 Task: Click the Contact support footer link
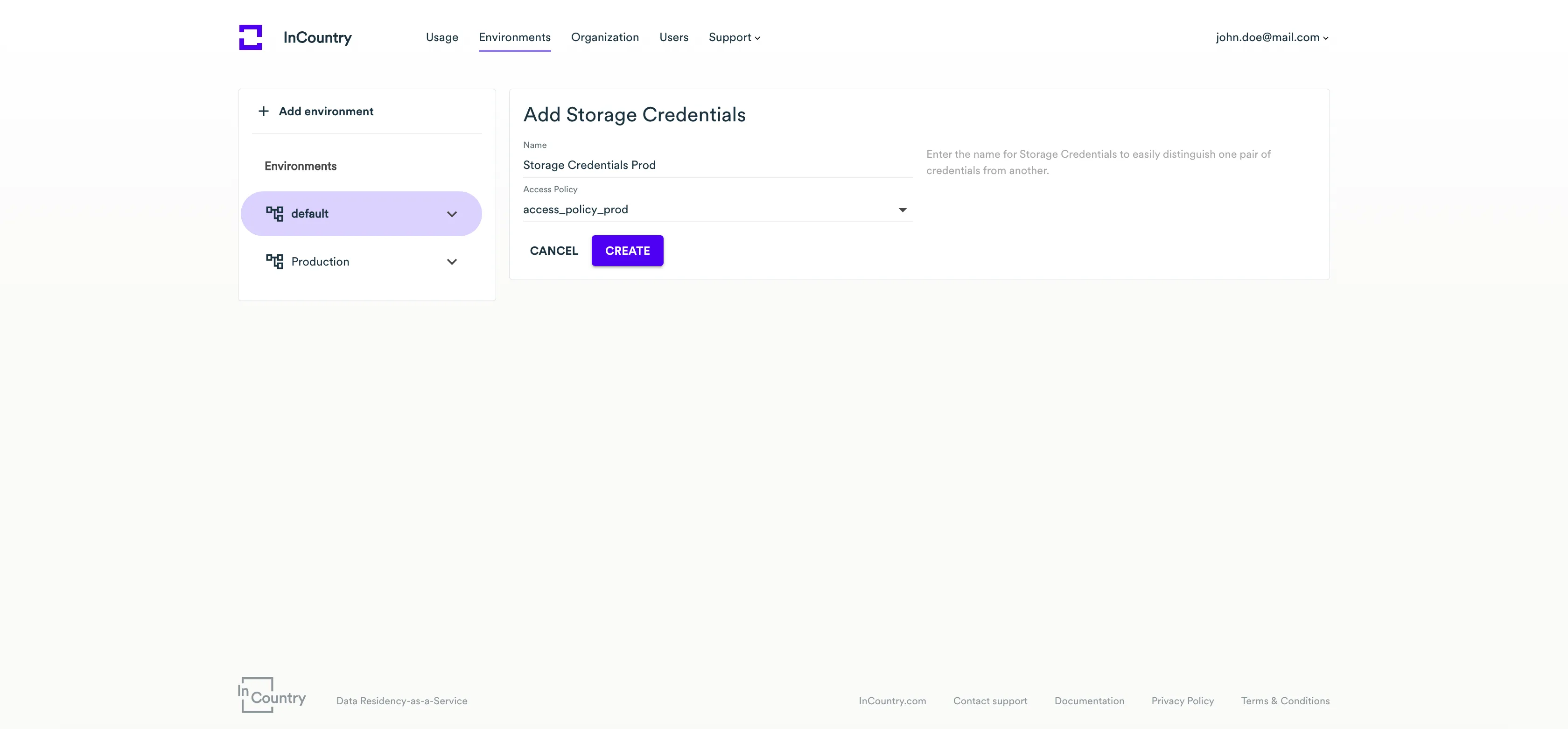click(x=990, y=701)
